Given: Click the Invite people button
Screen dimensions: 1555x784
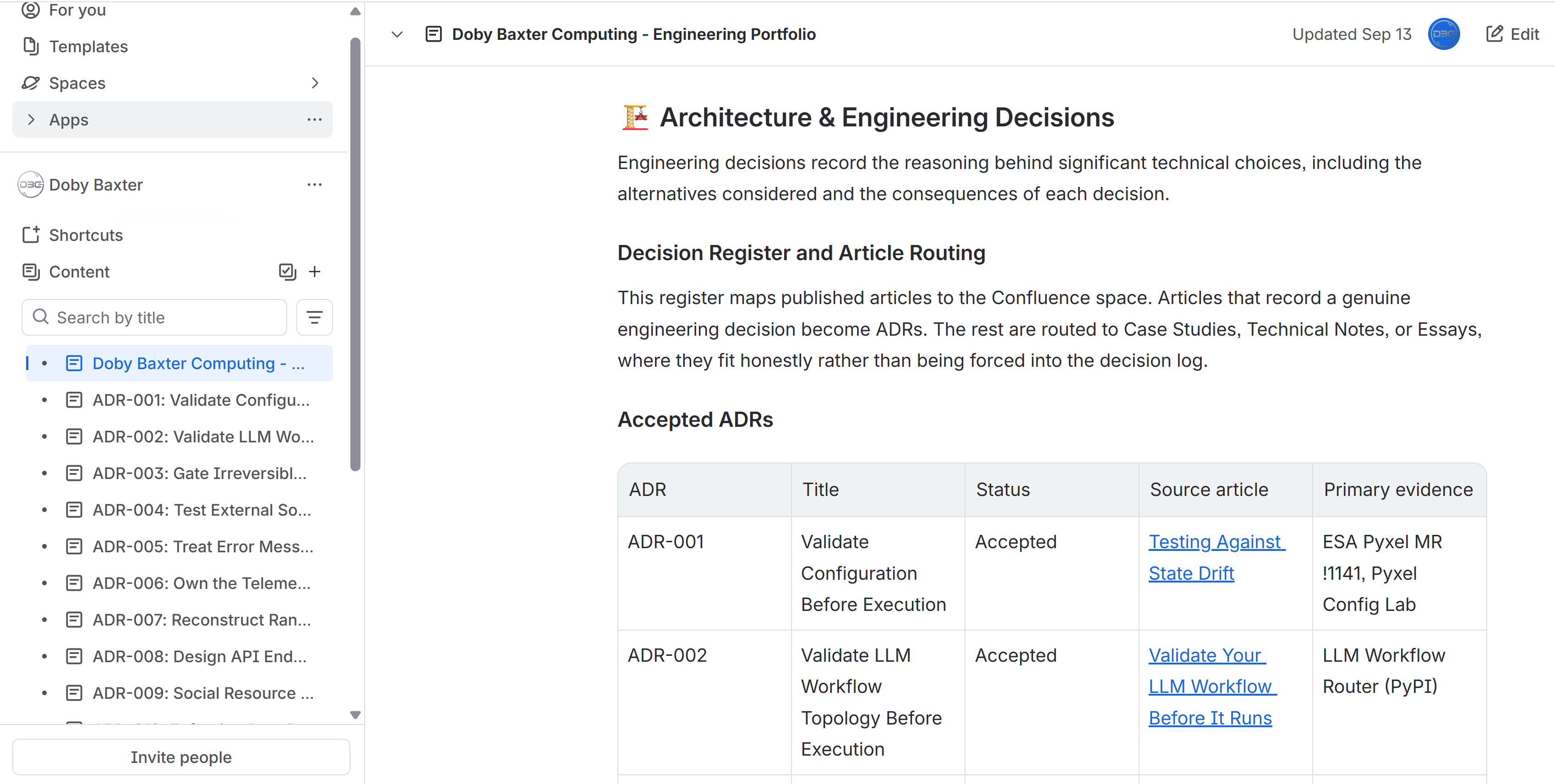Looking at the screenshot, I should (181, 757).
